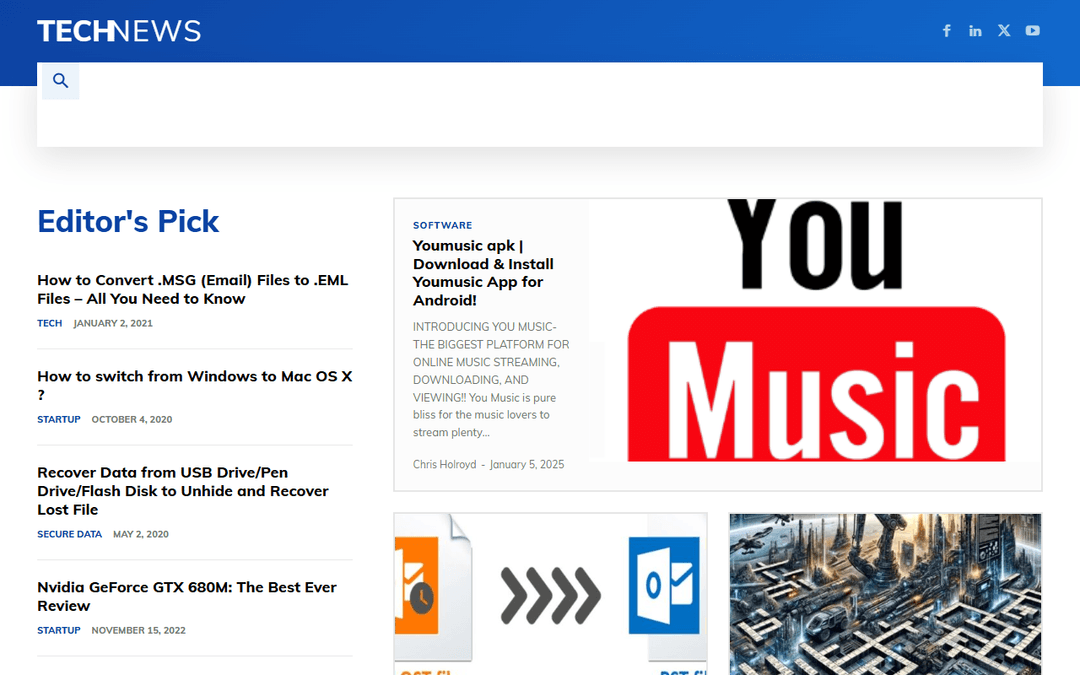Open article on converting .MSG to .EML
This screenshot has height=675, width=1080.
click(193, 289)
